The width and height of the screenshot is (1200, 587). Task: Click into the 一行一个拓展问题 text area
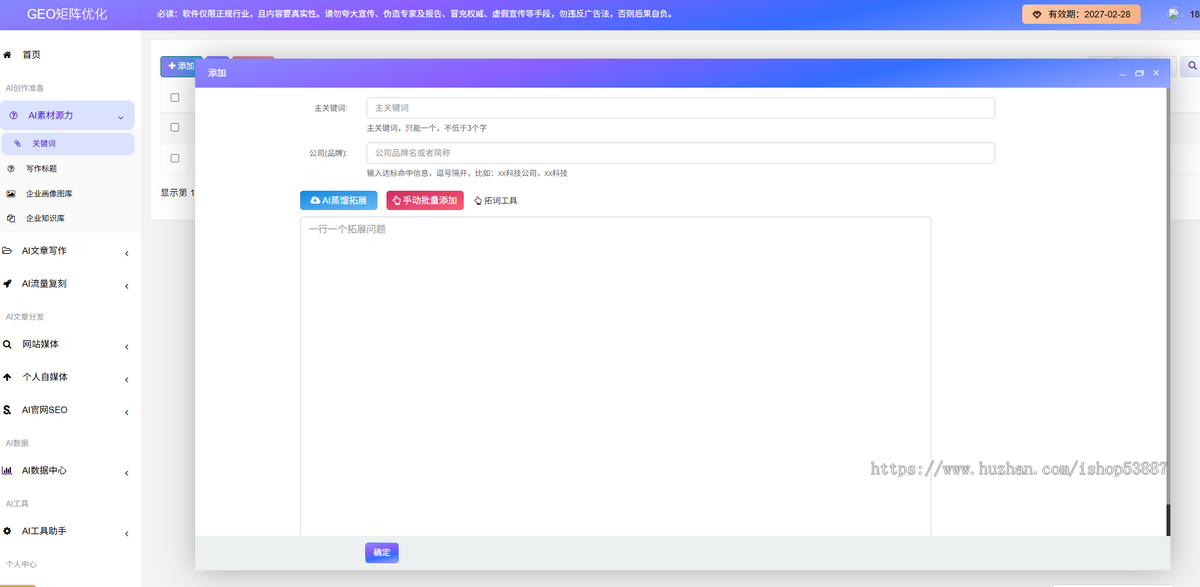coord(615,376)
